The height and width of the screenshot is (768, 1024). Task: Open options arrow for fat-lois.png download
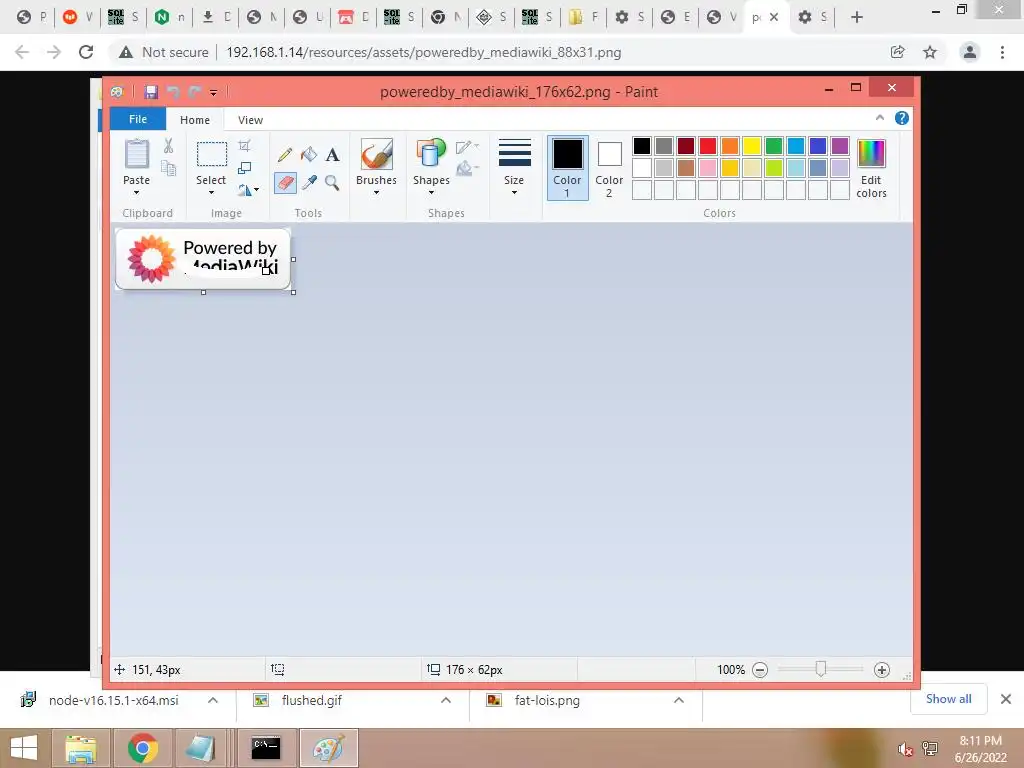(x=679, y=700)
